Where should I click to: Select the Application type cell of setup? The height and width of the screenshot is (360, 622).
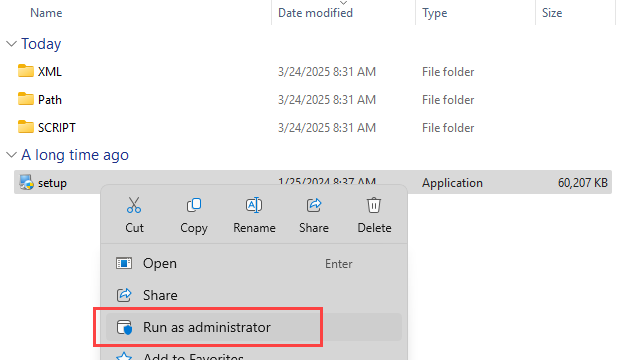(452, 183)
